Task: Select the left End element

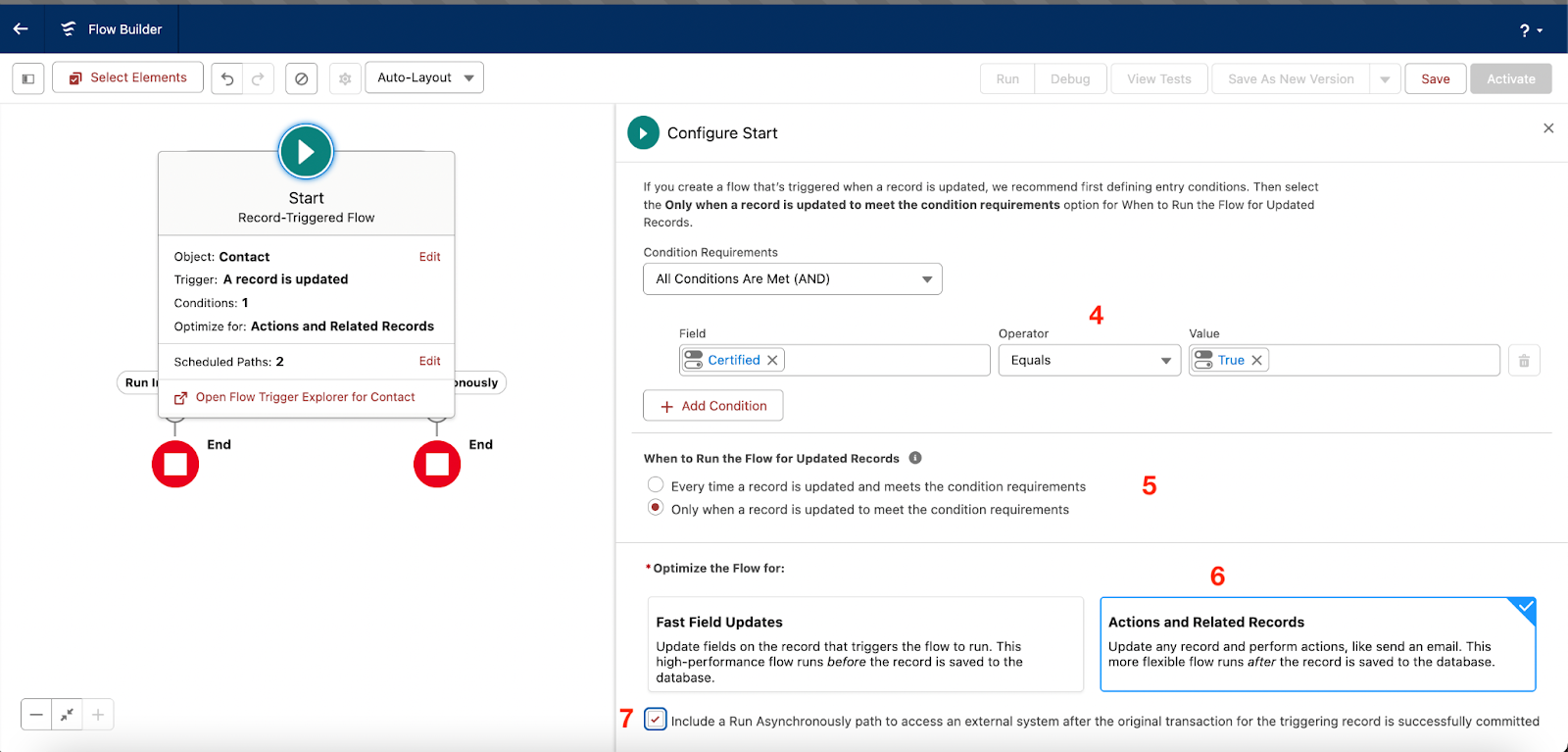Action: (175, 464)
